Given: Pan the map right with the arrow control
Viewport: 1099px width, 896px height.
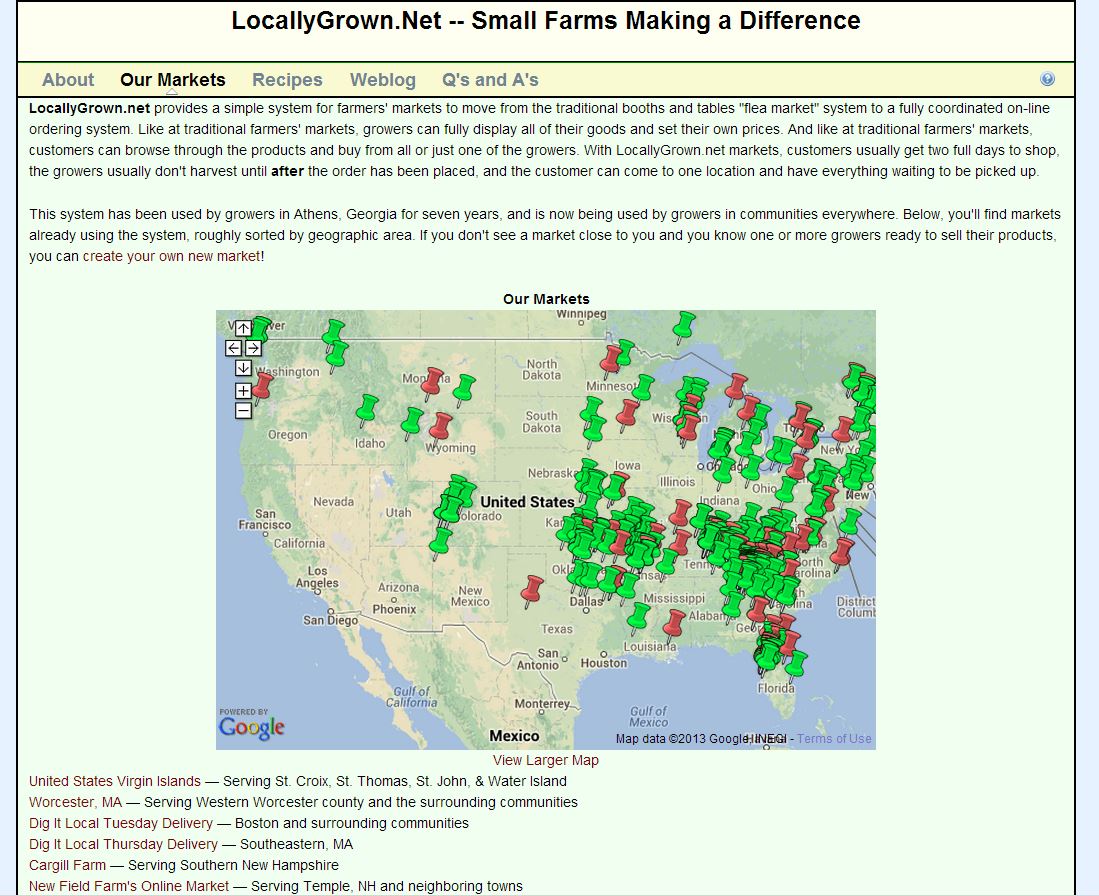Looking at the screenshot, I should coord(253,348).
